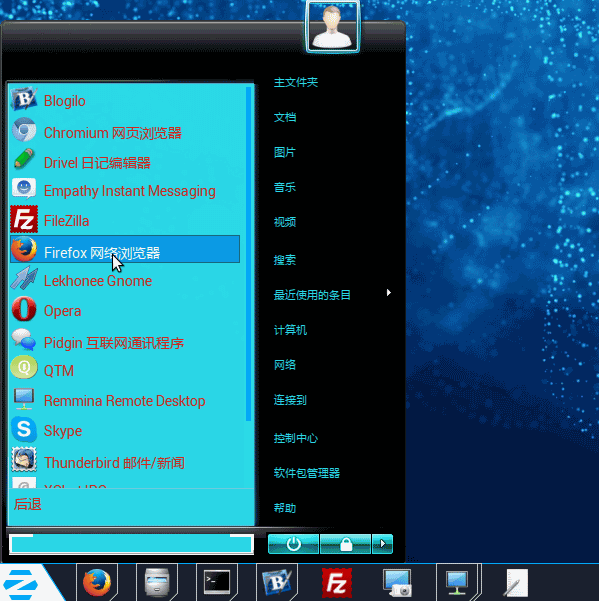Open 主文件夹 home folder
Screen dimensions: 599x601
click(x=296, y=82)
